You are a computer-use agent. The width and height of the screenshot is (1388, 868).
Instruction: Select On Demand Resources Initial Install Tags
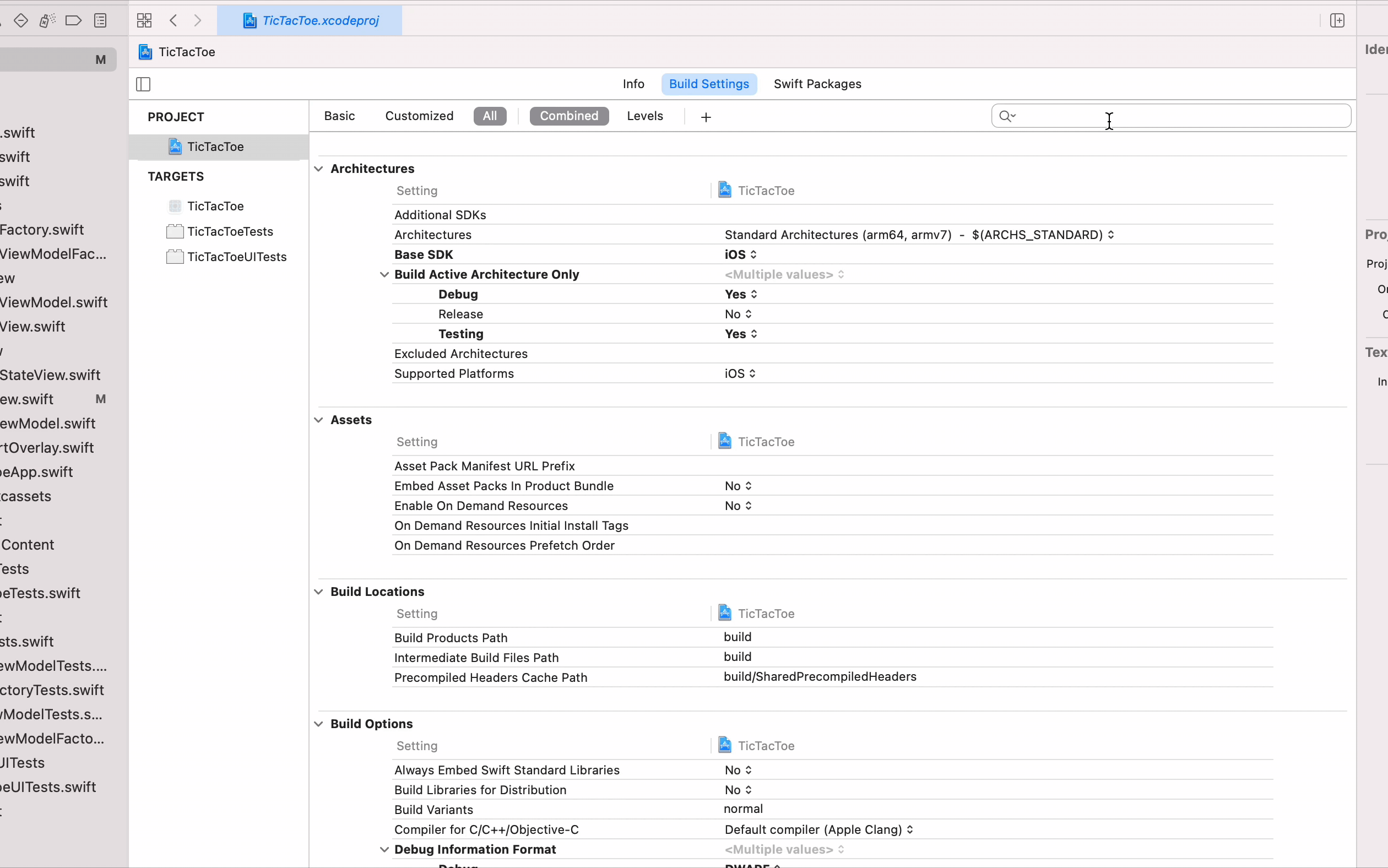[x=832, y=526]
